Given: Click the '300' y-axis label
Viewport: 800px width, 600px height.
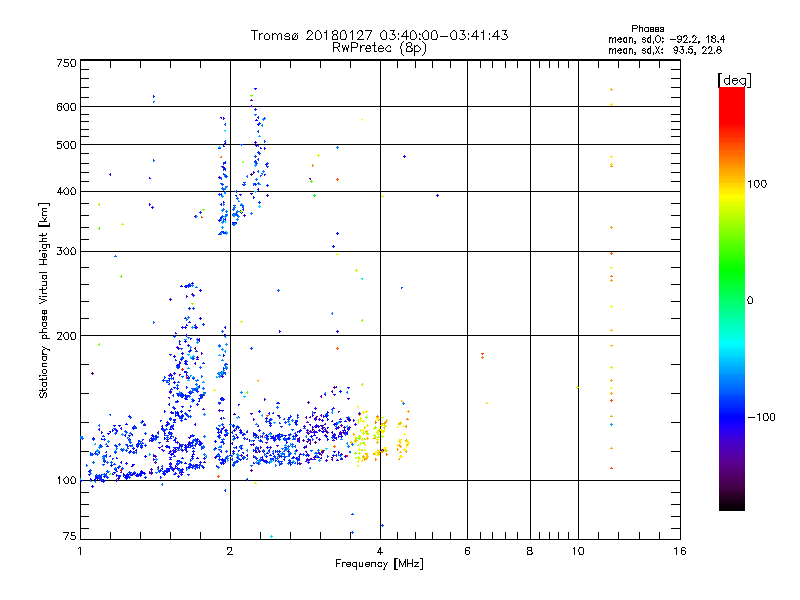Looking at the screenshot, I should pos(66,251).
